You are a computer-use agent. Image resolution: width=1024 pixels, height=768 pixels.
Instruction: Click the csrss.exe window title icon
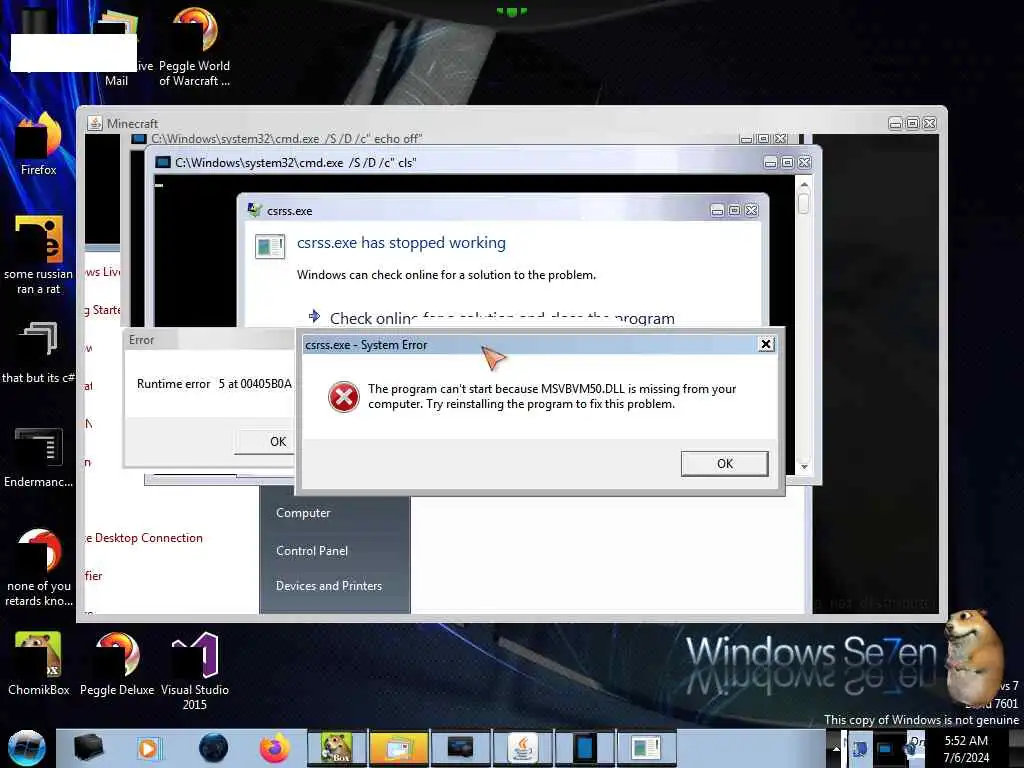coord(255,210)
